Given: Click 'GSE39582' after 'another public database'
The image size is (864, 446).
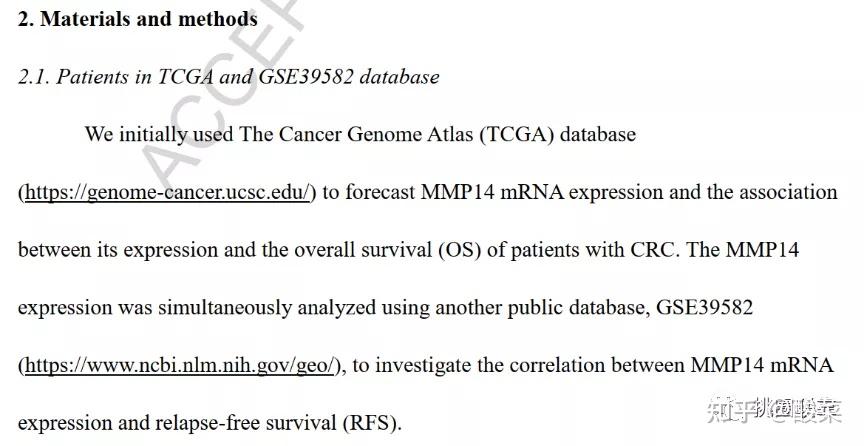Looking at the screenshot, I should [x=704, y=308].
